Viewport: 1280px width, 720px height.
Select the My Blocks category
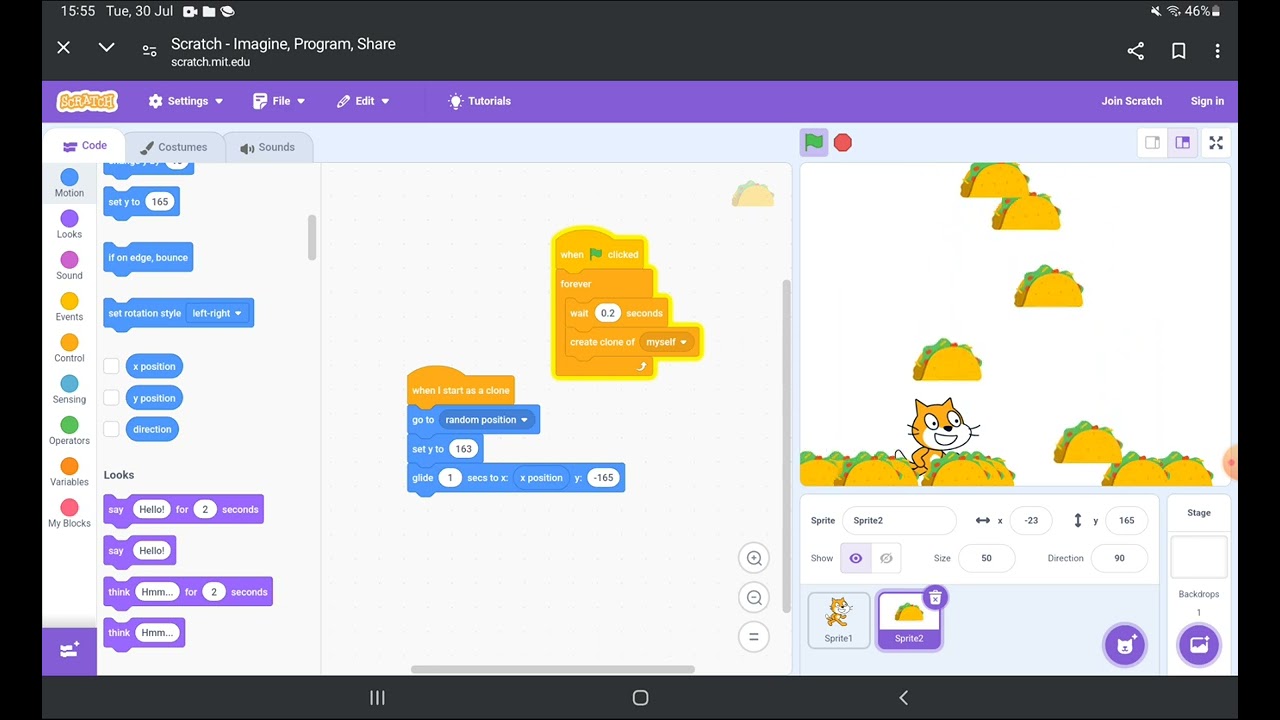(x=69, y=514)
